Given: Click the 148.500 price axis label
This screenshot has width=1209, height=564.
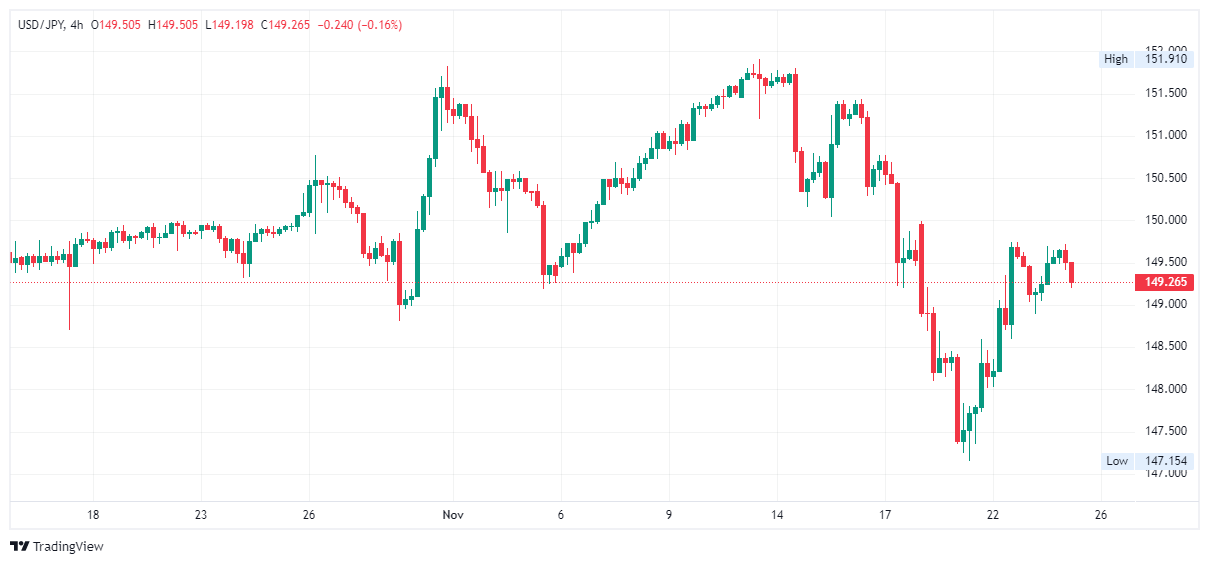Looking at the screenshot, I should coord(1165,346).
